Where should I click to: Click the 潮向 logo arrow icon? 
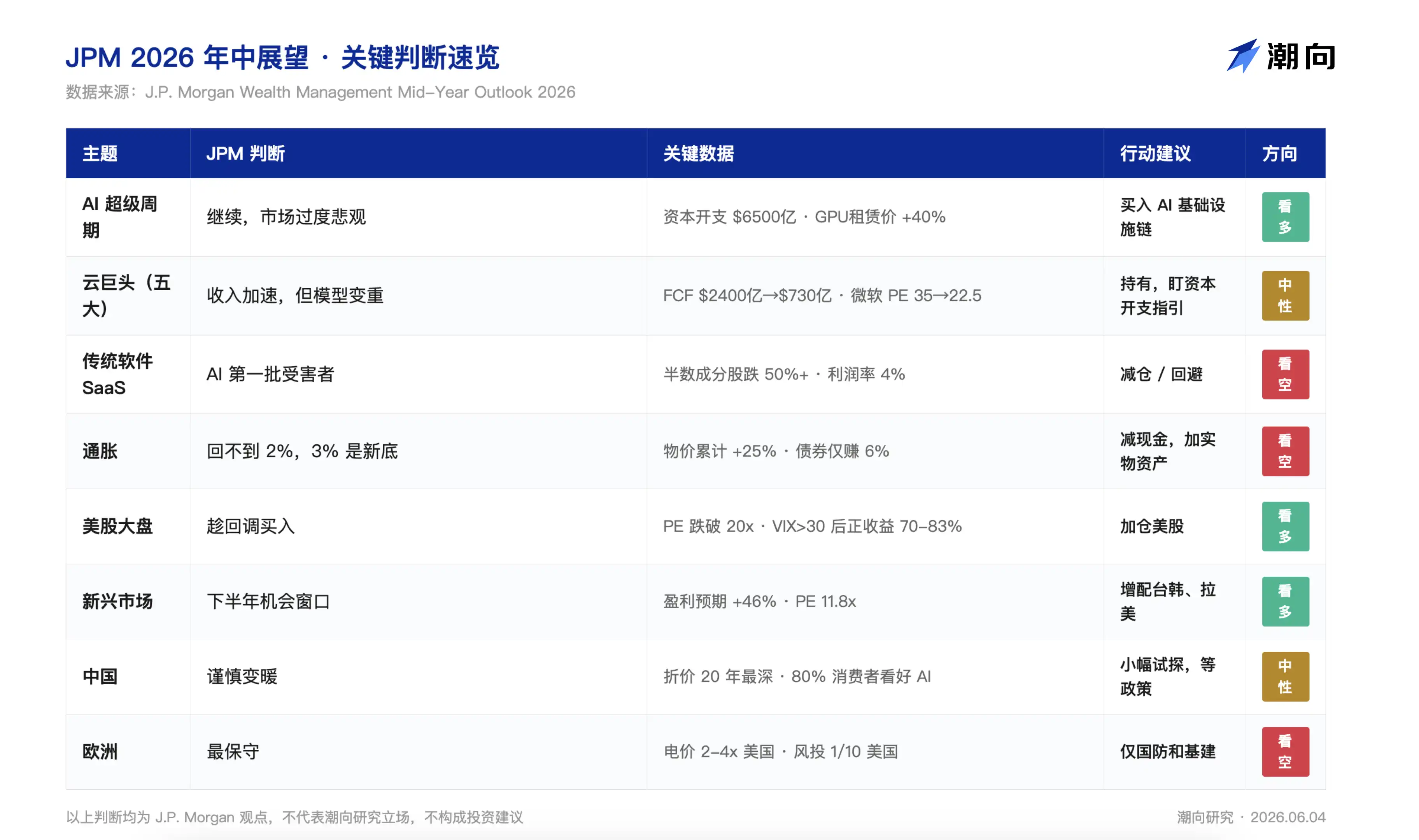pos(1243,56)
